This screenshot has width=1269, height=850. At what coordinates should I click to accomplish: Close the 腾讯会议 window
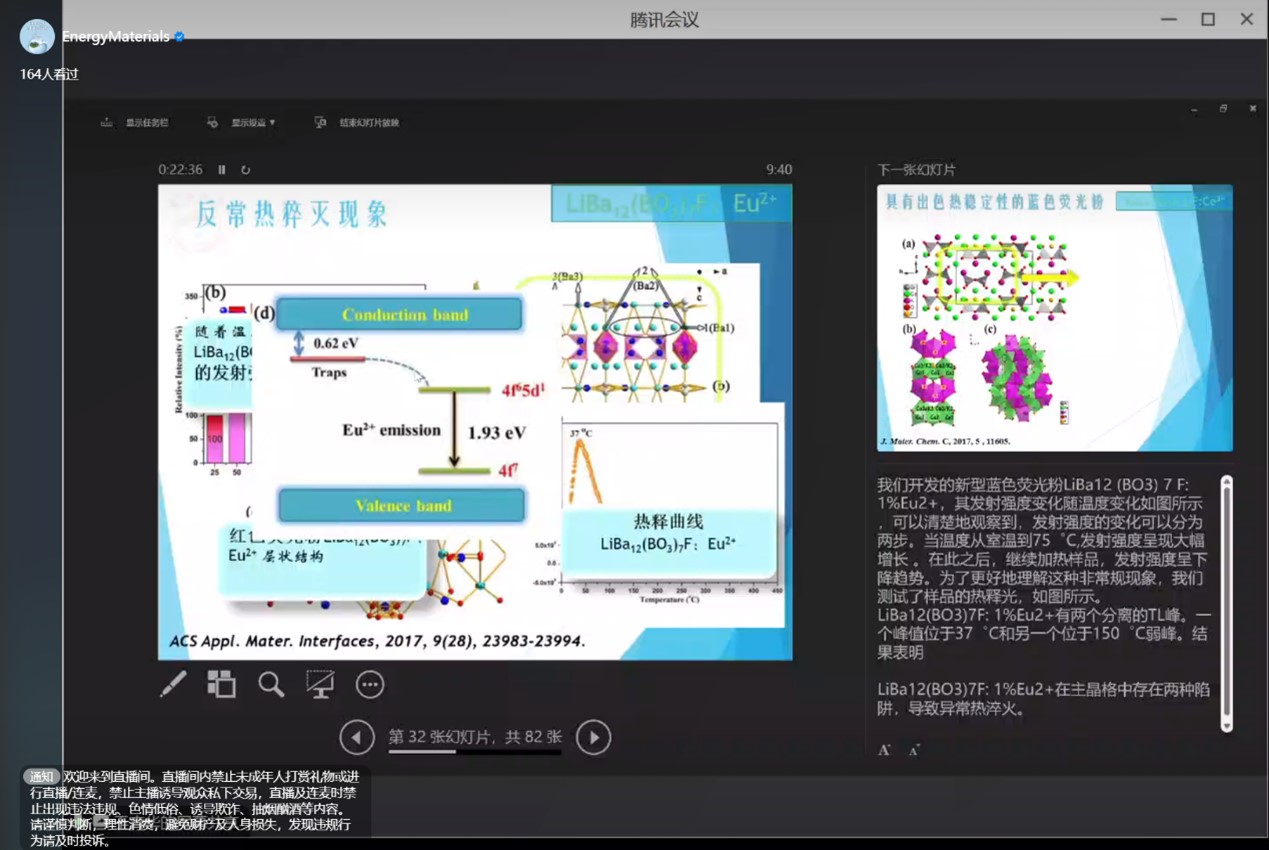[1247, 19]
